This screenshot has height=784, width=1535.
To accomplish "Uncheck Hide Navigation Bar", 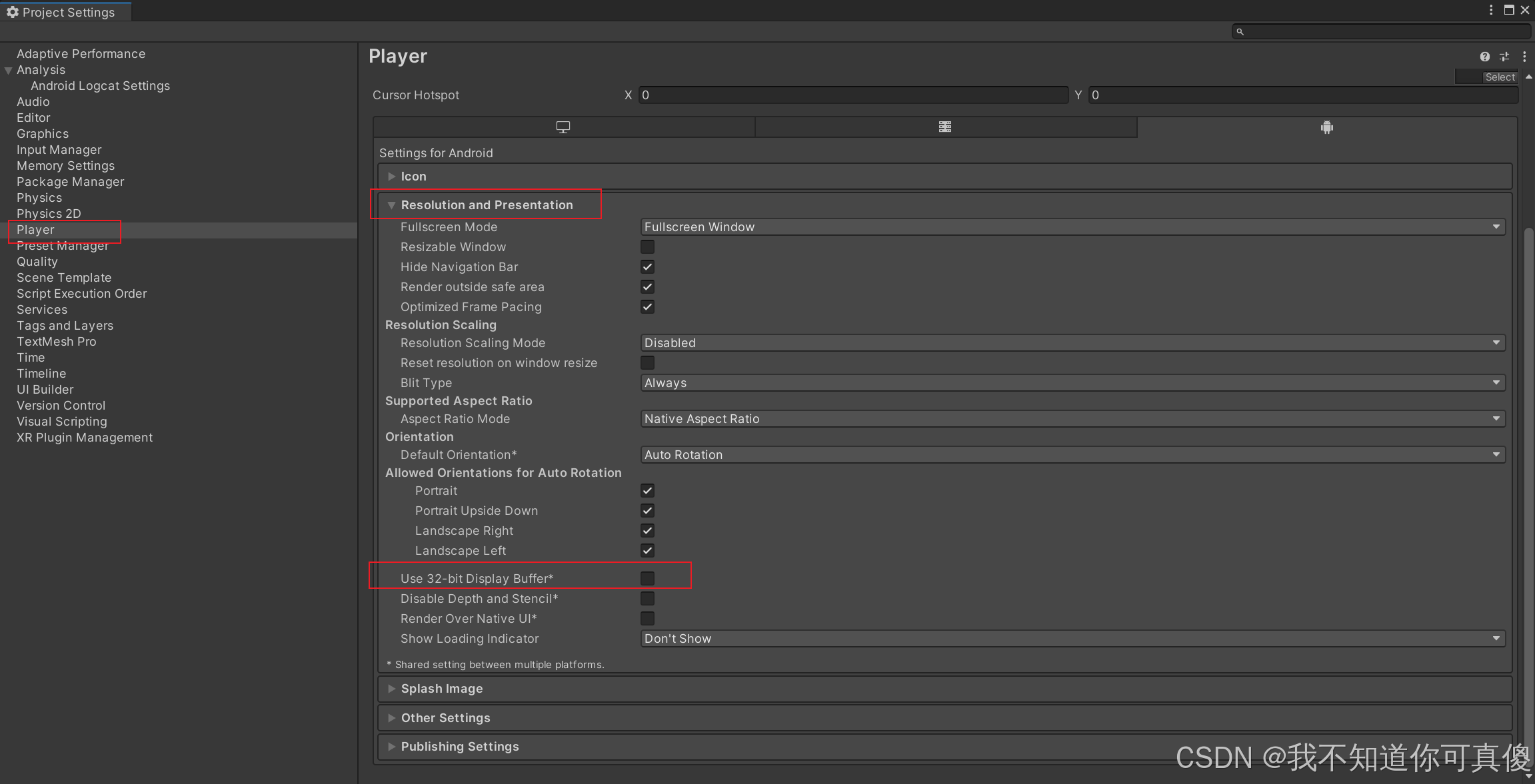I will pos(647,266).
